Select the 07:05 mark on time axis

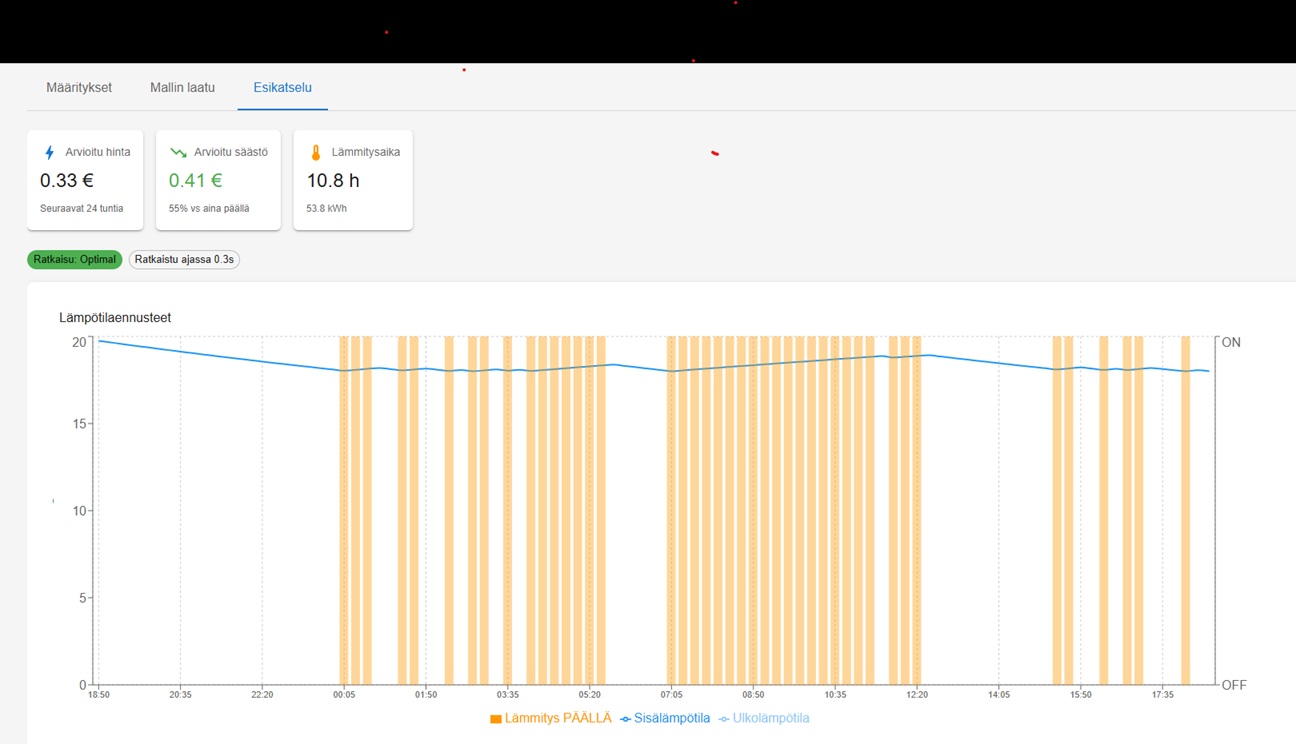pyautogui.click(x=671, y=694)
